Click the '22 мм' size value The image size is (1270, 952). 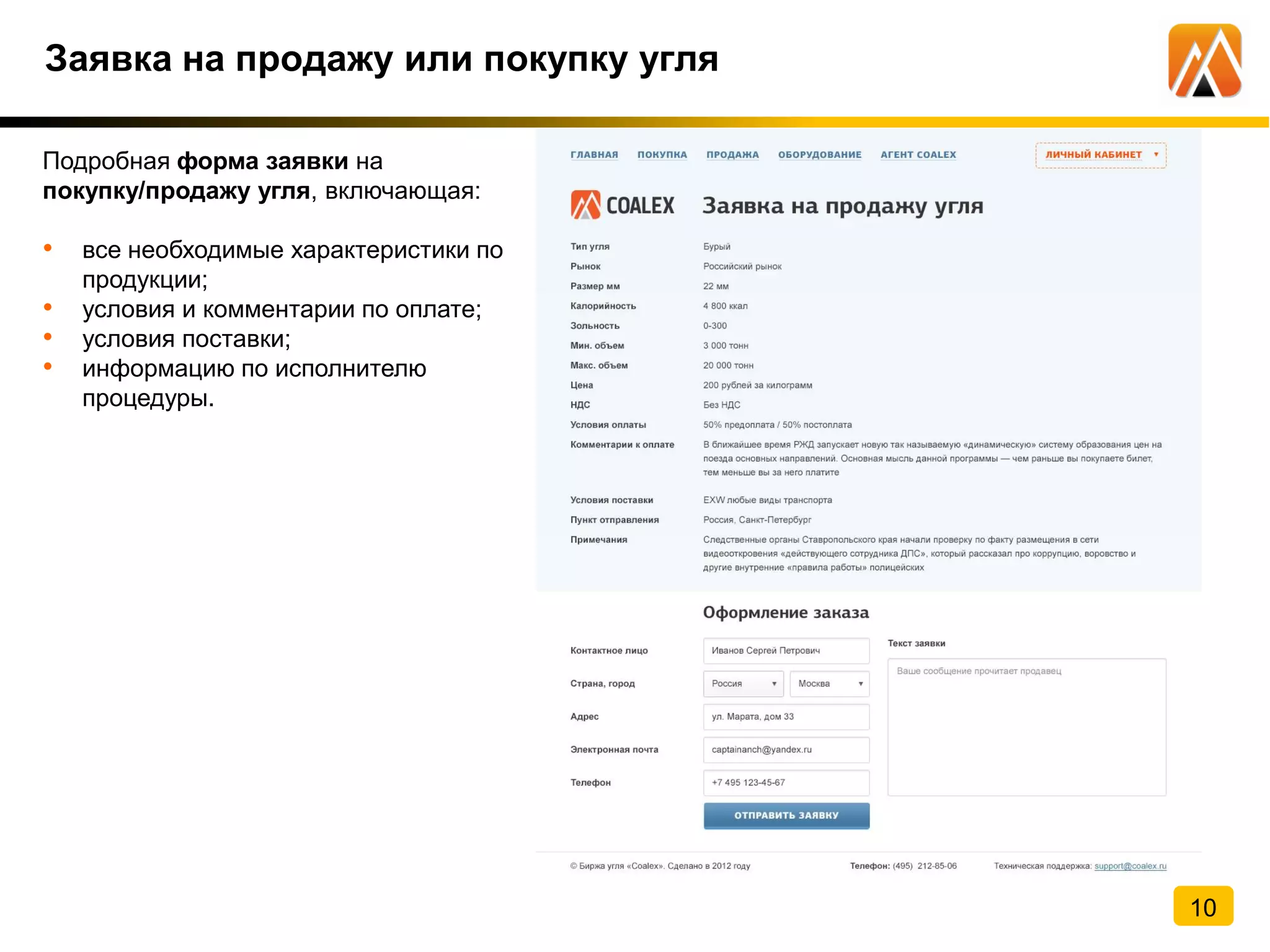716,286
